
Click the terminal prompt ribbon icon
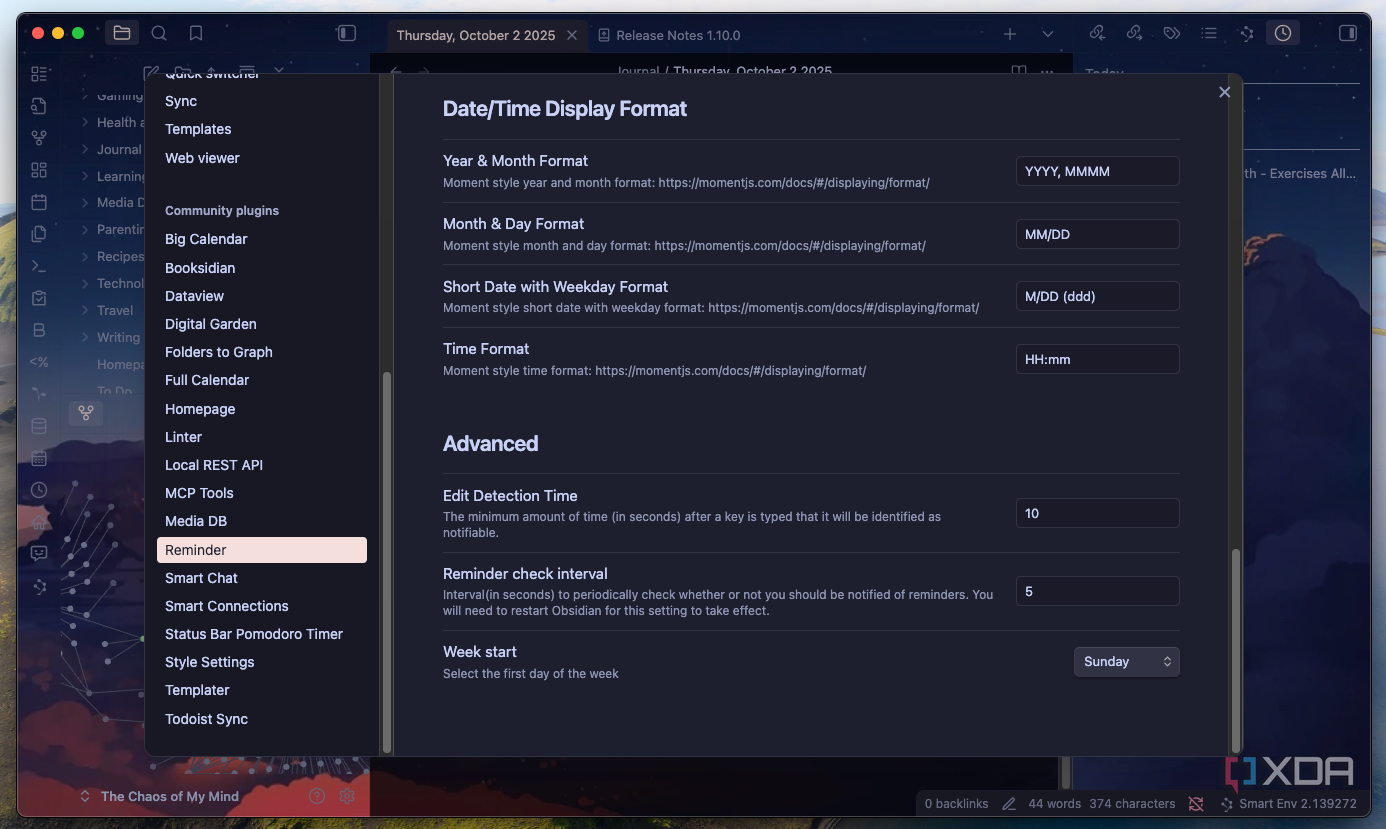tap(39, 266)
